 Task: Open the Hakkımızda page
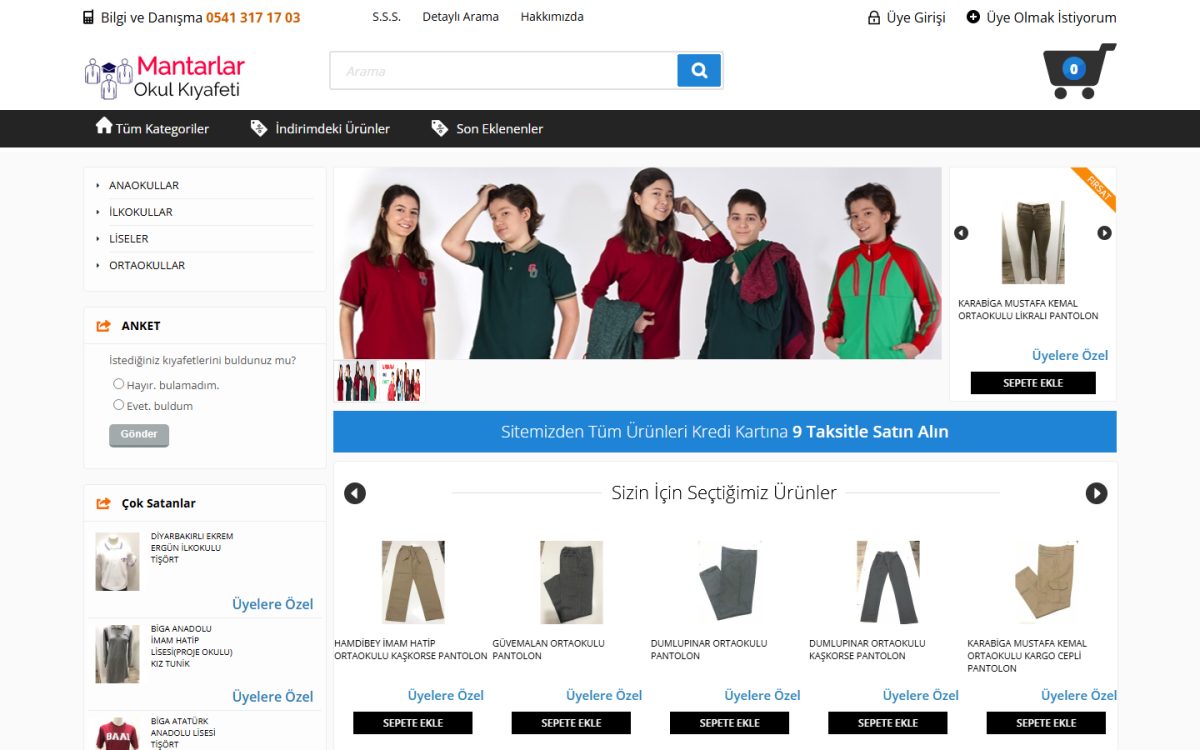(552, 17)
